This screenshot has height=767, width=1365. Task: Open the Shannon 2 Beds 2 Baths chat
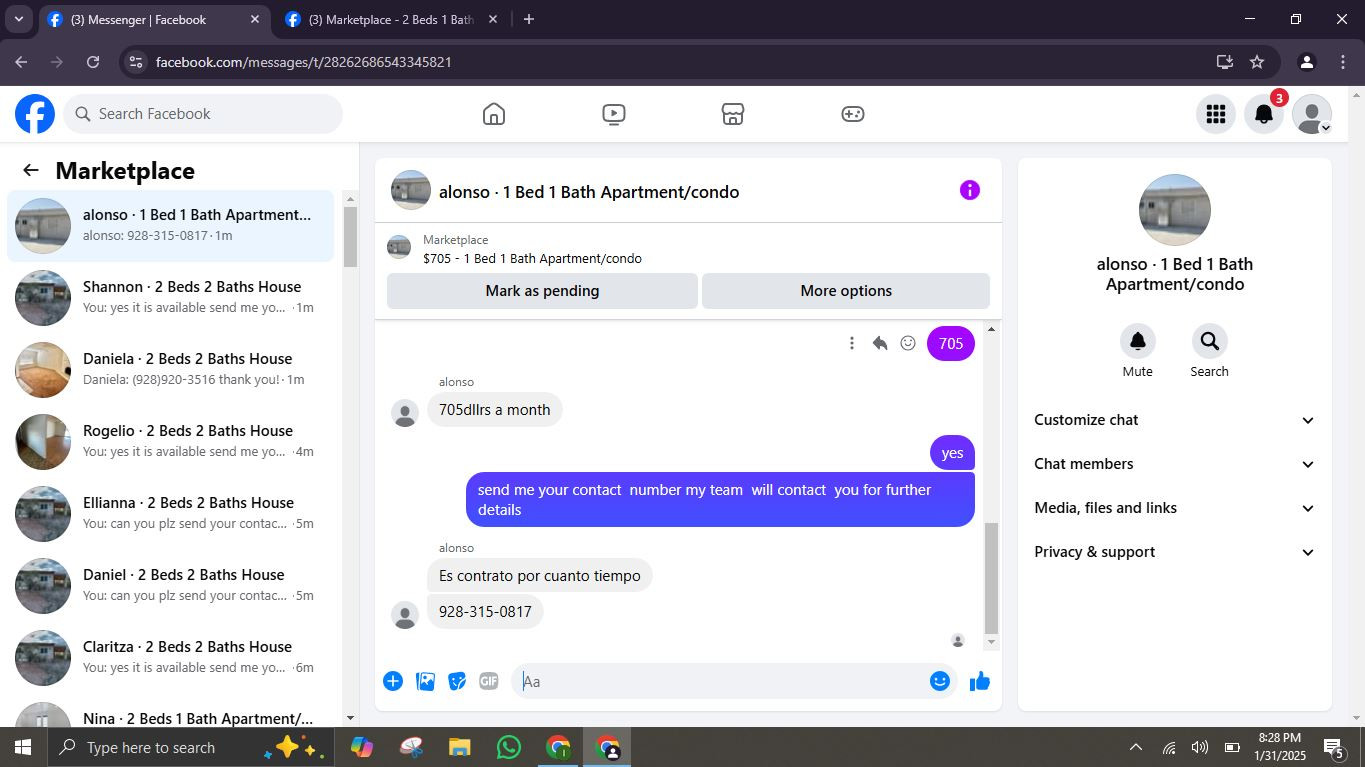[171, 298]
